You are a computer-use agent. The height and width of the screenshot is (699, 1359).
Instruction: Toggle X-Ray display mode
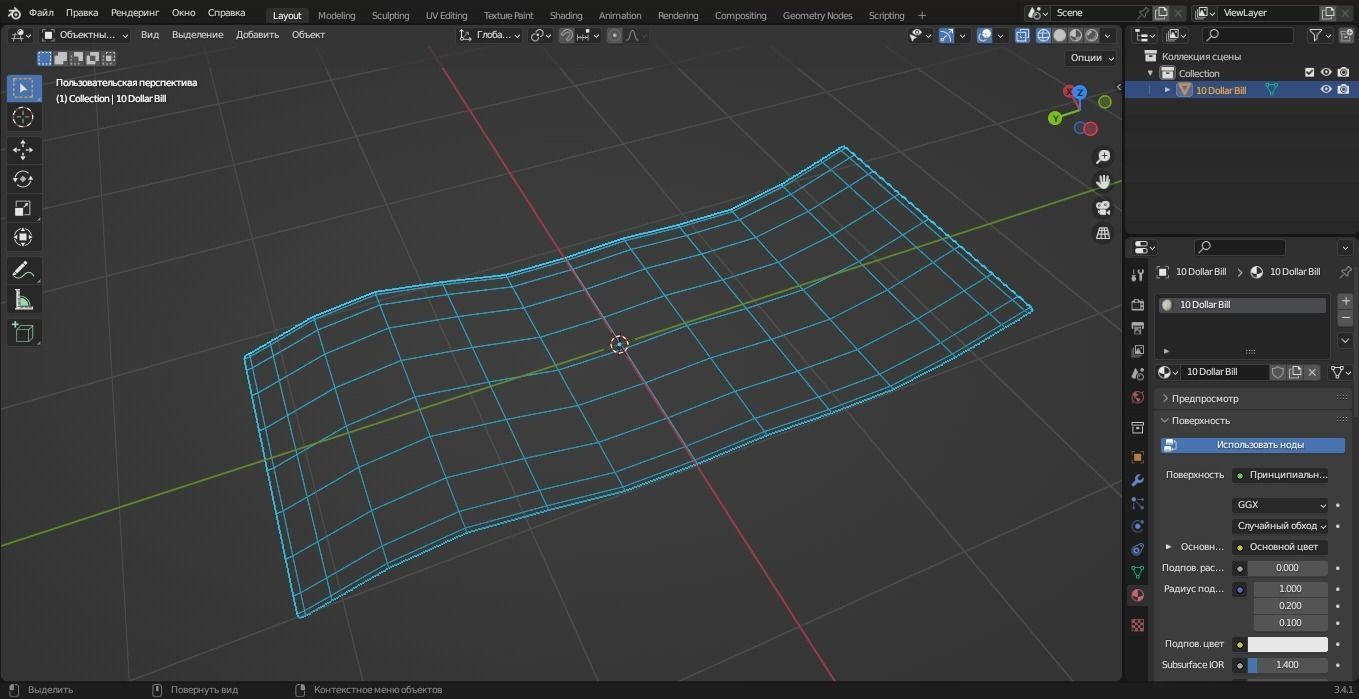1022,35
